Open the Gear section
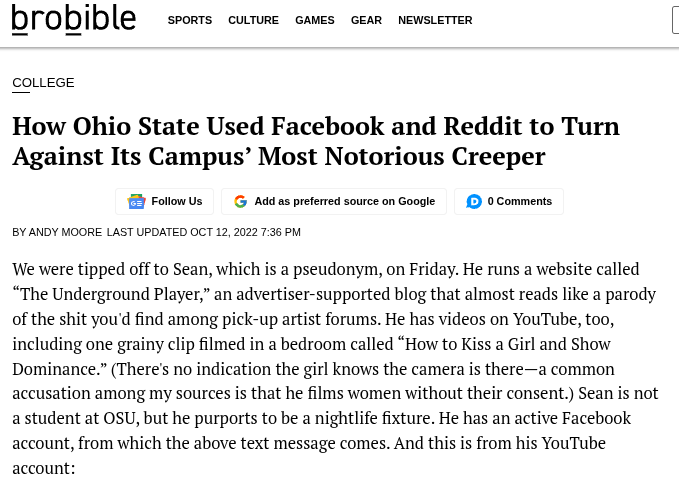The width and height of the screenshot is (679, 496). [x=366, y=20]
